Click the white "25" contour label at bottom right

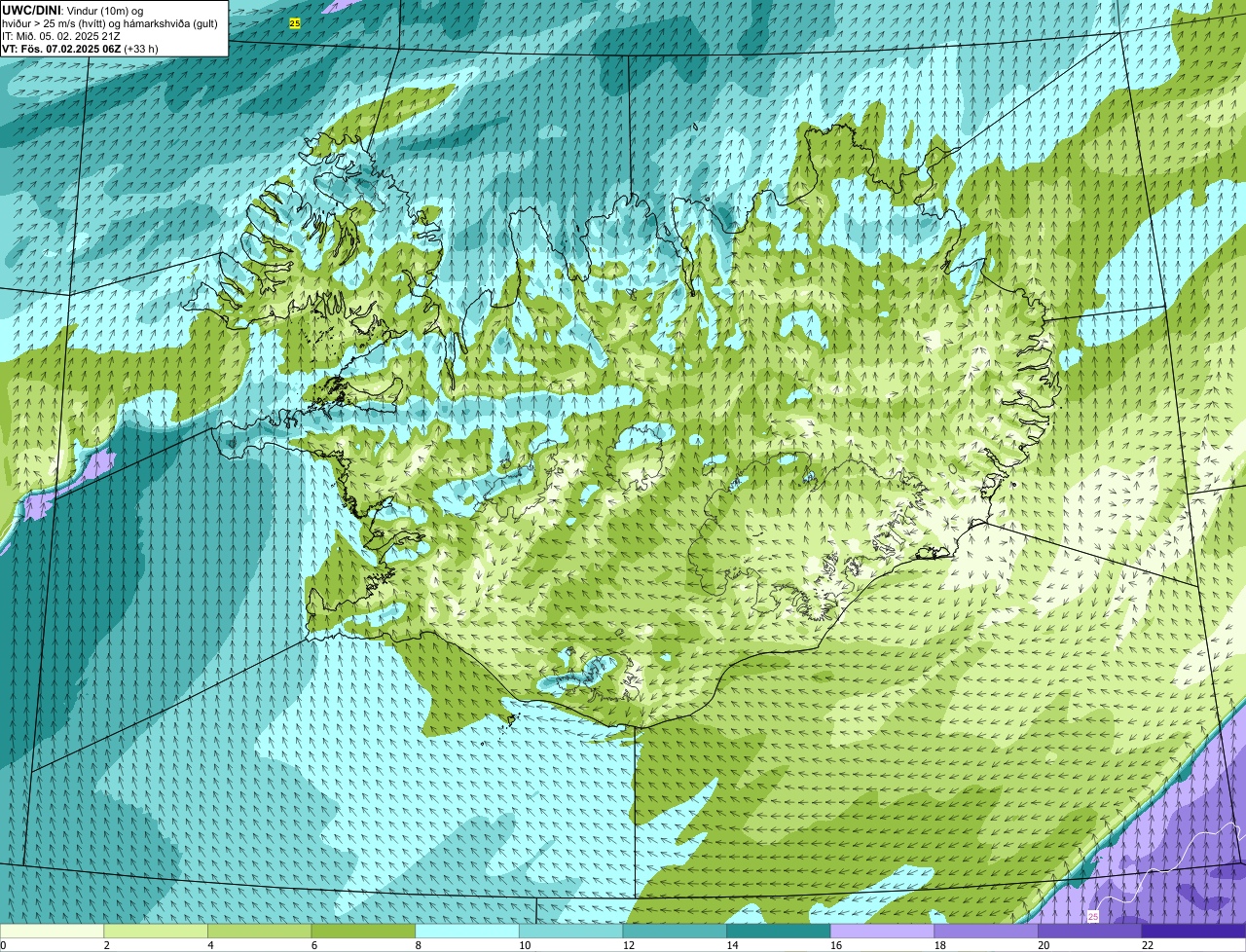coord(1092,917)
